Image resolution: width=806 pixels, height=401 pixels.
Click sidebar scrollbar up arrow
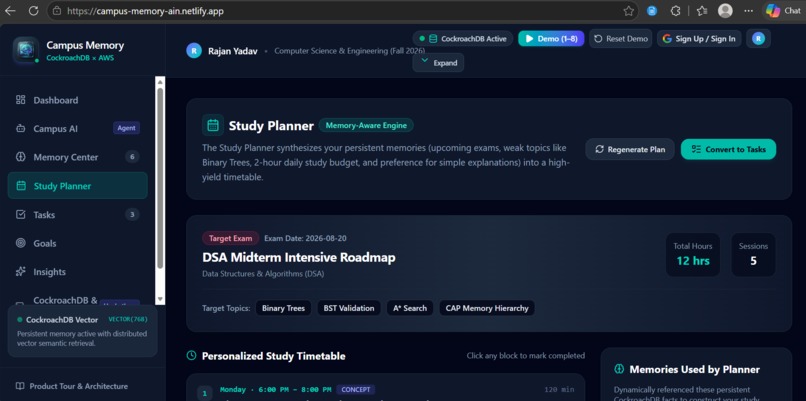coord(160,81)
